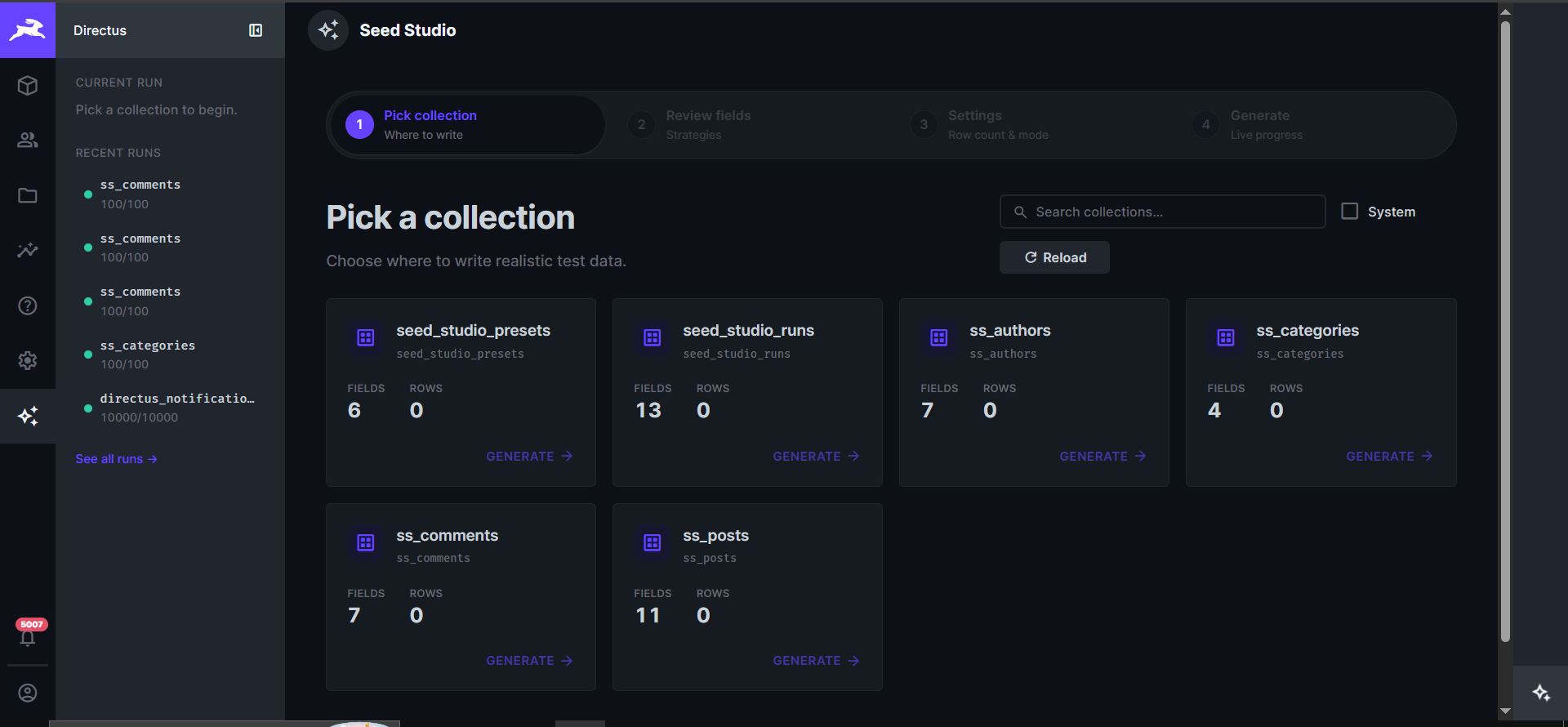The height and width of the screenshot is (727, 1568).
Task: Click the seed_studio_runs card title
Action: [749, 331]
